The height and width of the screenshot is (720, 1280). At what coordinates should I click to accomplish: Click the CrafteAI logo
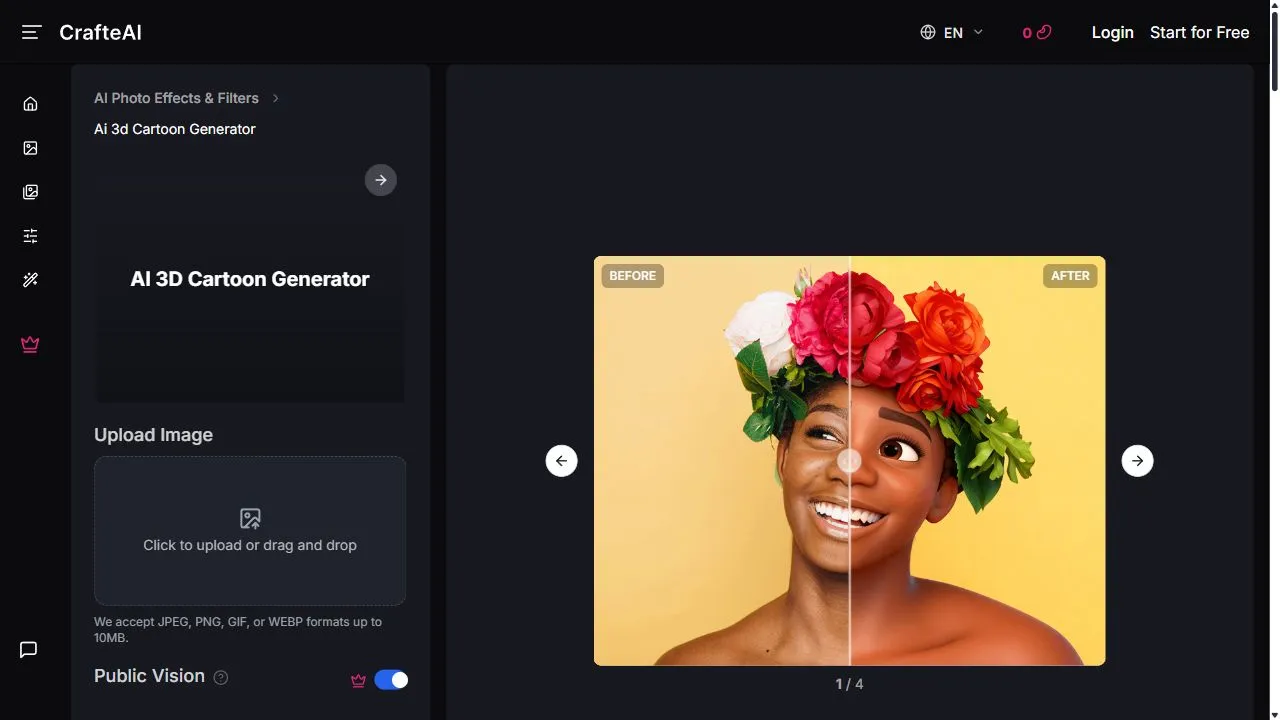100,32
